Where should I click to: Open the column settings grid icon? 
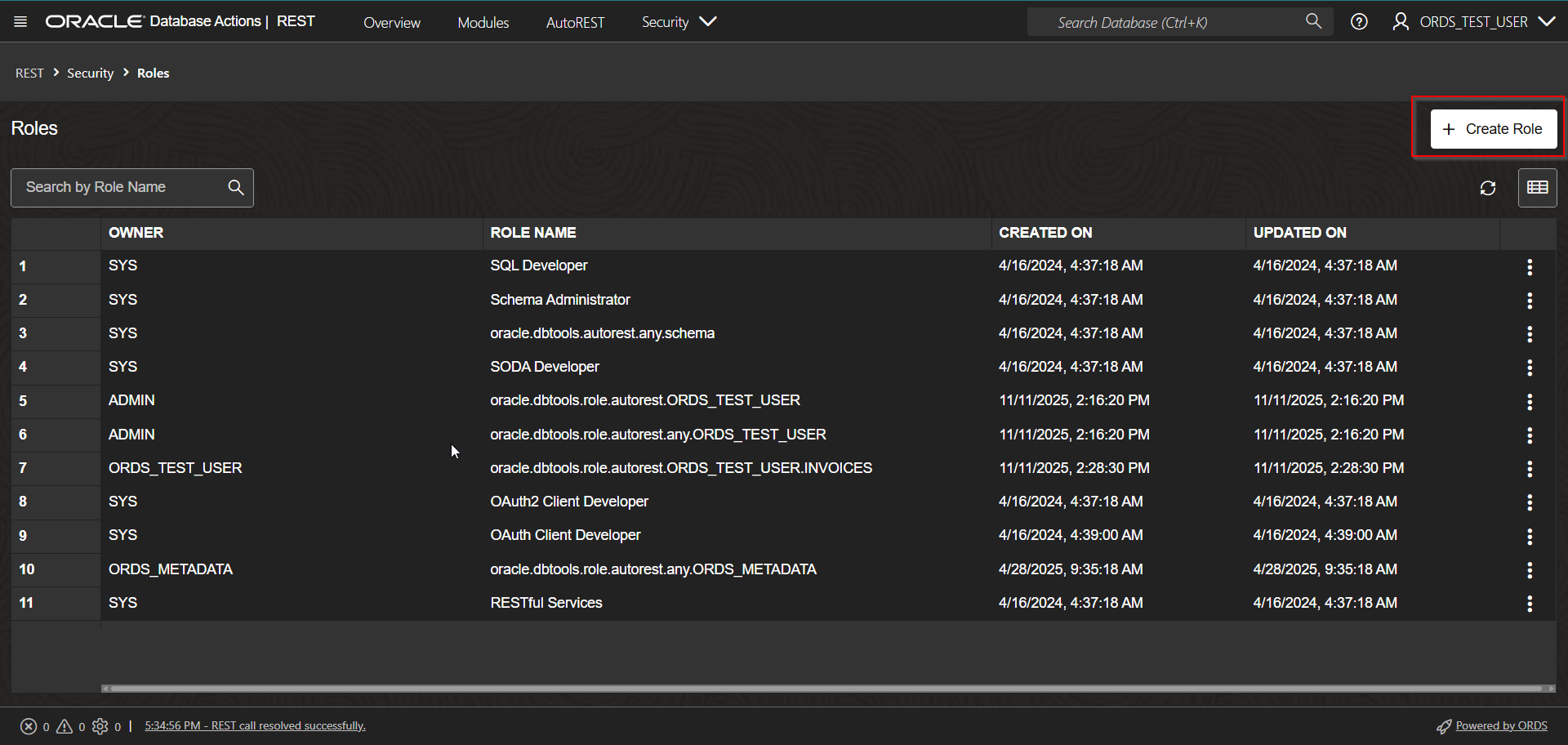tap(1537, 188)
